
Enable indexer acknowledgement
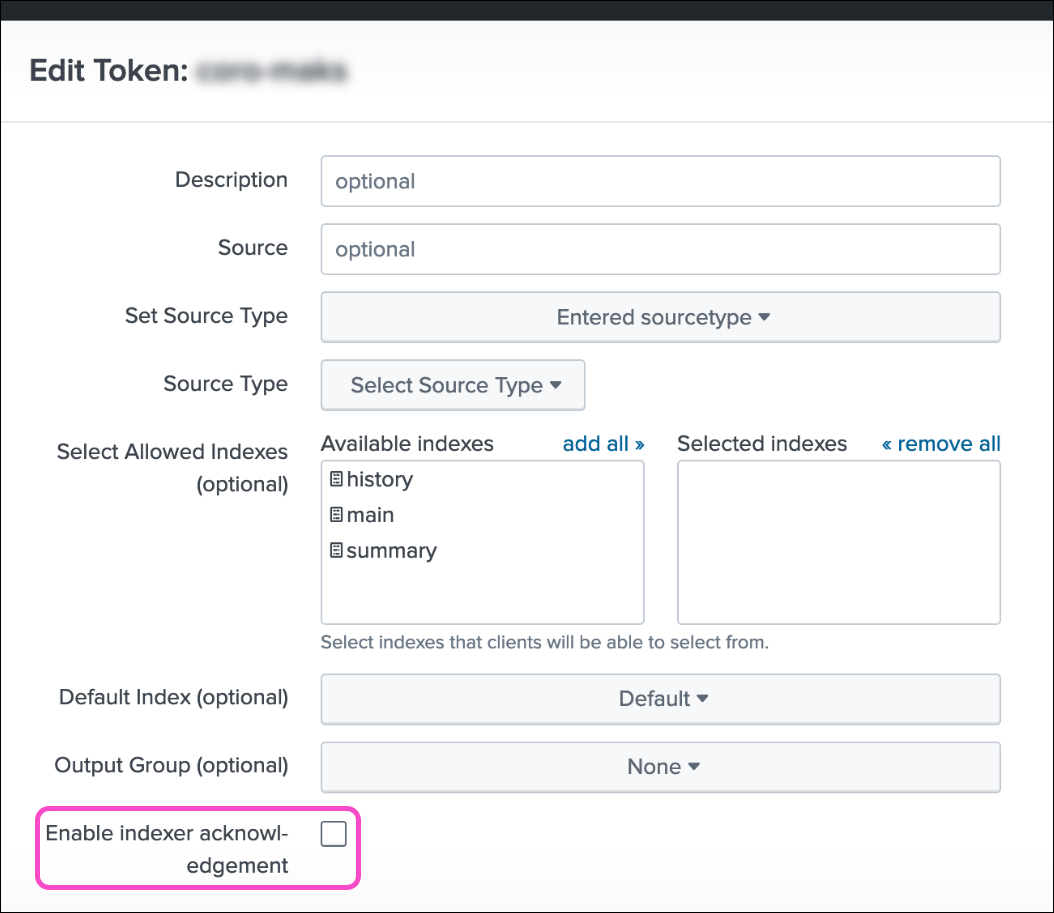[x=333, y=833]
